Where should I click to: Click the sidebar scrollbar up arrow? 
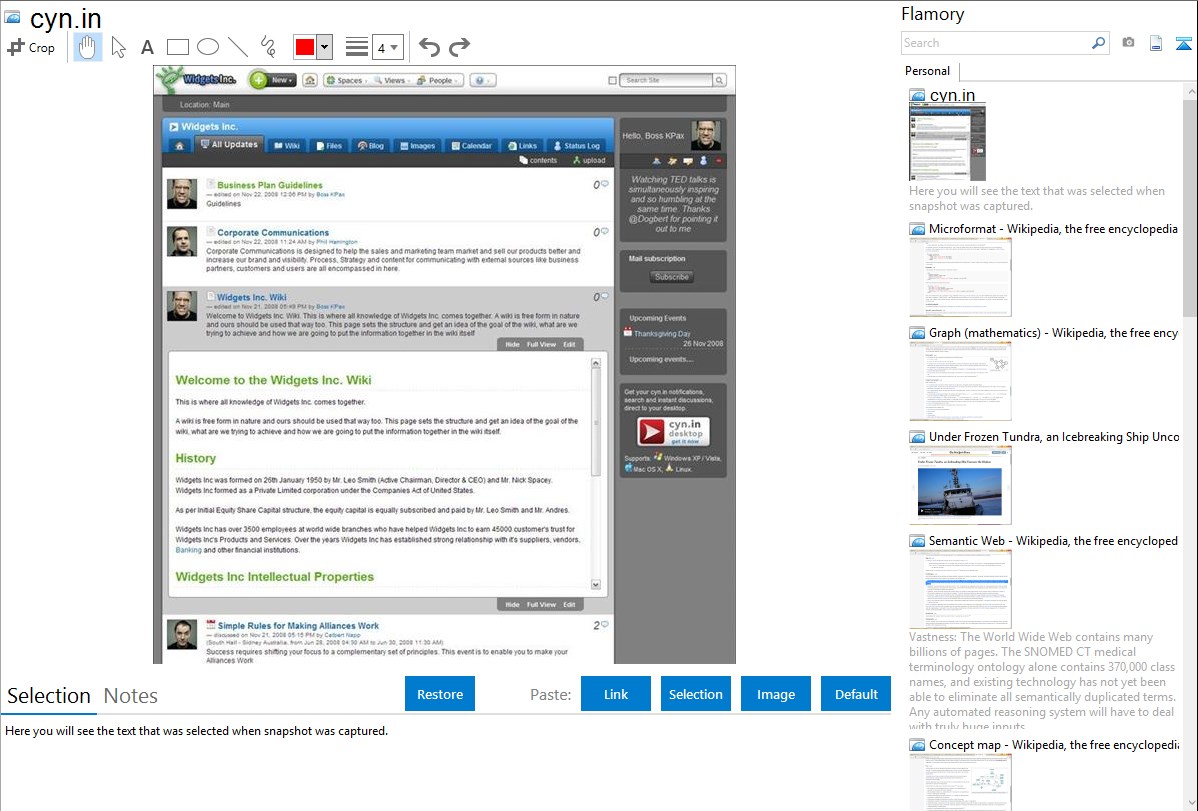click(1190, 91)
